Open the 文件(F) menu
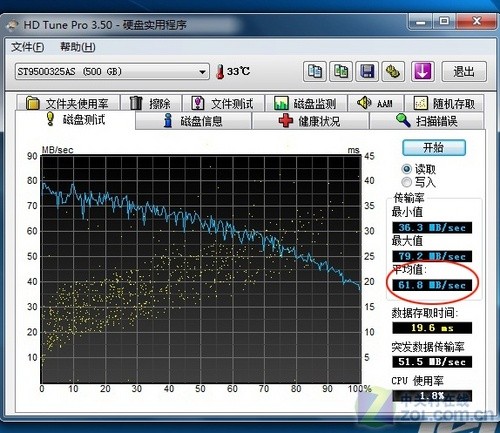500x433 pixels. coord(27,47)
